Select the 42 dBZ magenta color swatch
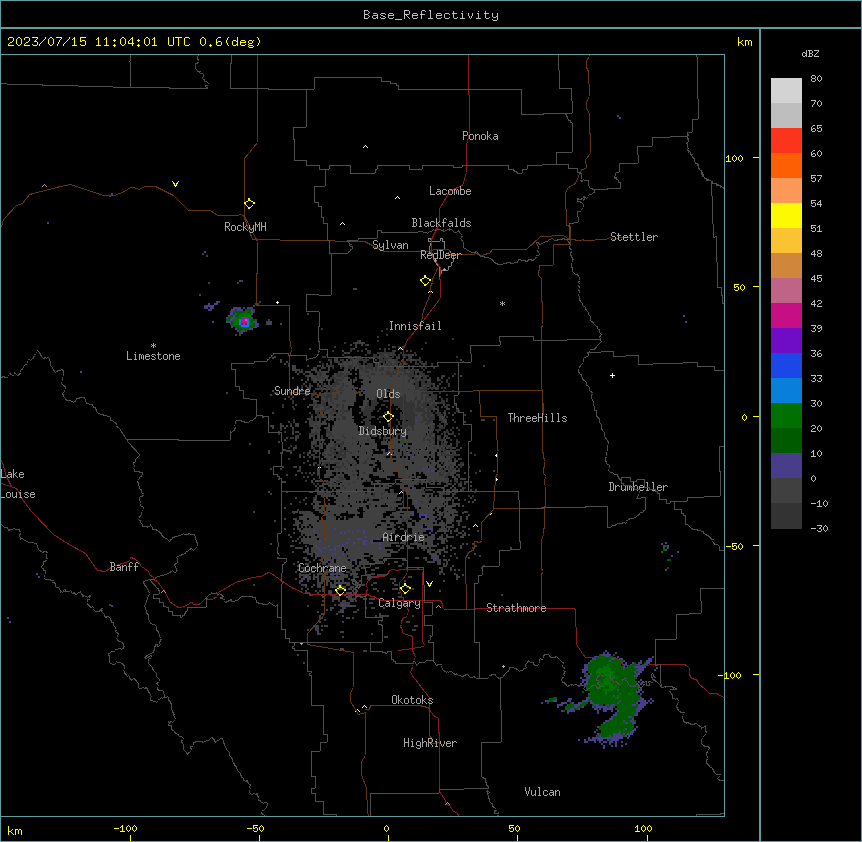The image size is (862, 842). [x=786, y=315]
